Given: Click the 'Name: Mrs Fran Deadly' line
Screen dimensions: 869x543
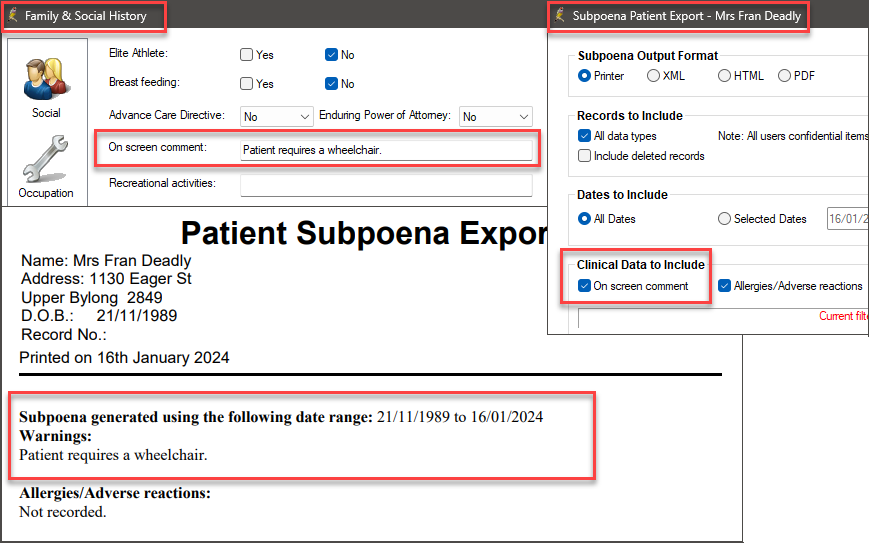Looking at the screenshot, I should (106, 260).
